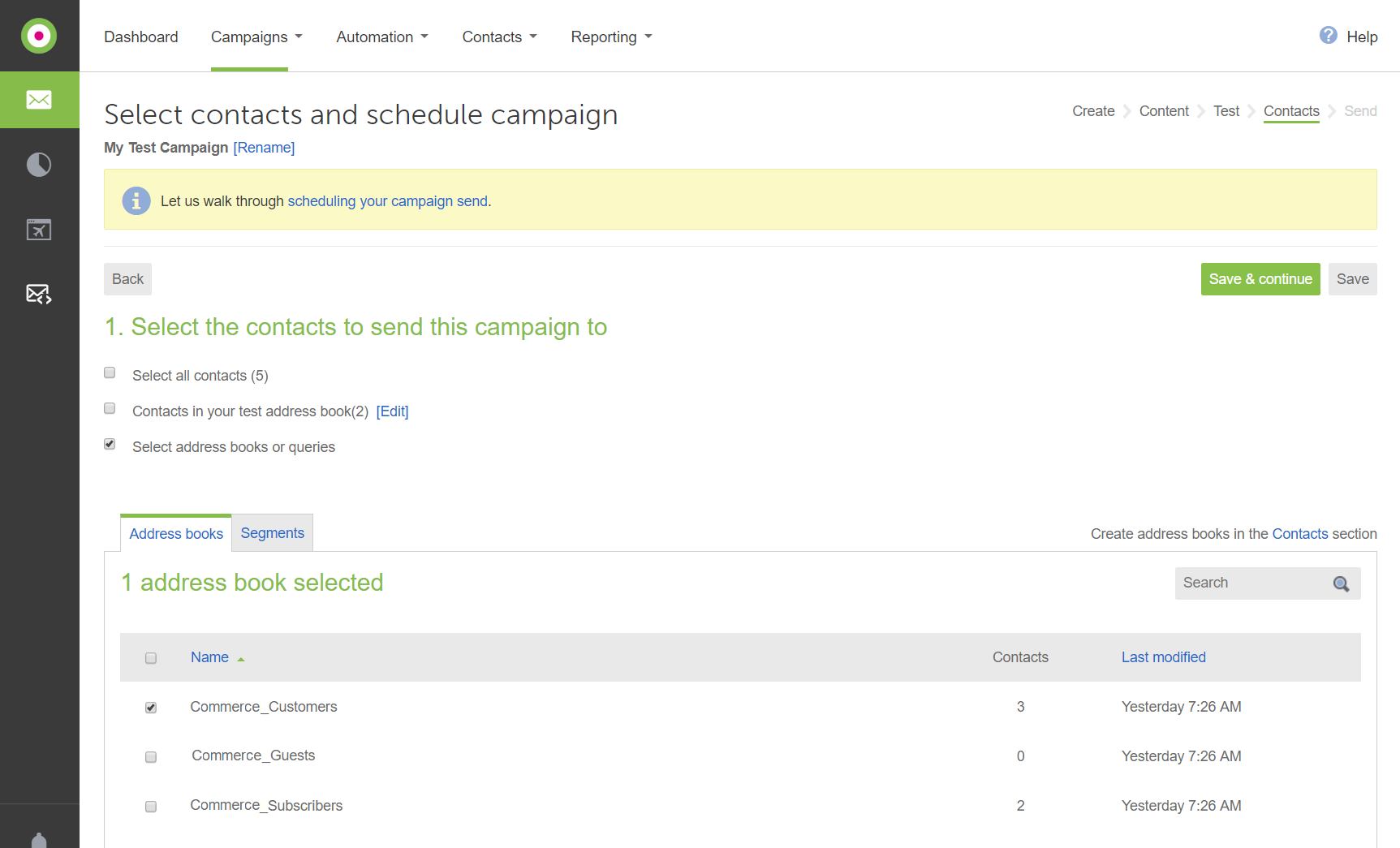Tick the test address book contacts checkbox
Viewport: 1400px width, 848px height.
110,409
